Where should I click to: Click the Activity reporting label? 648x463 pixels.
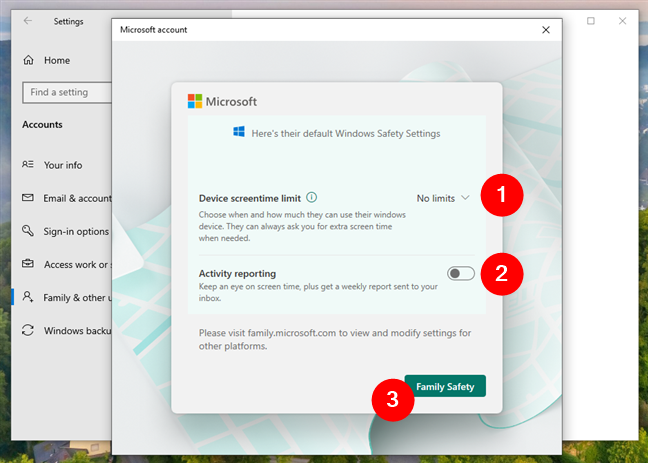237,274
